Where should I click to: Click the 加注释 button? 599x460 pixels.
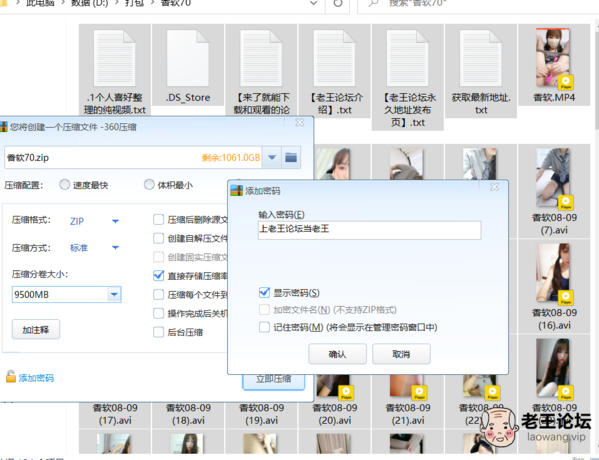tap(36, 329)
